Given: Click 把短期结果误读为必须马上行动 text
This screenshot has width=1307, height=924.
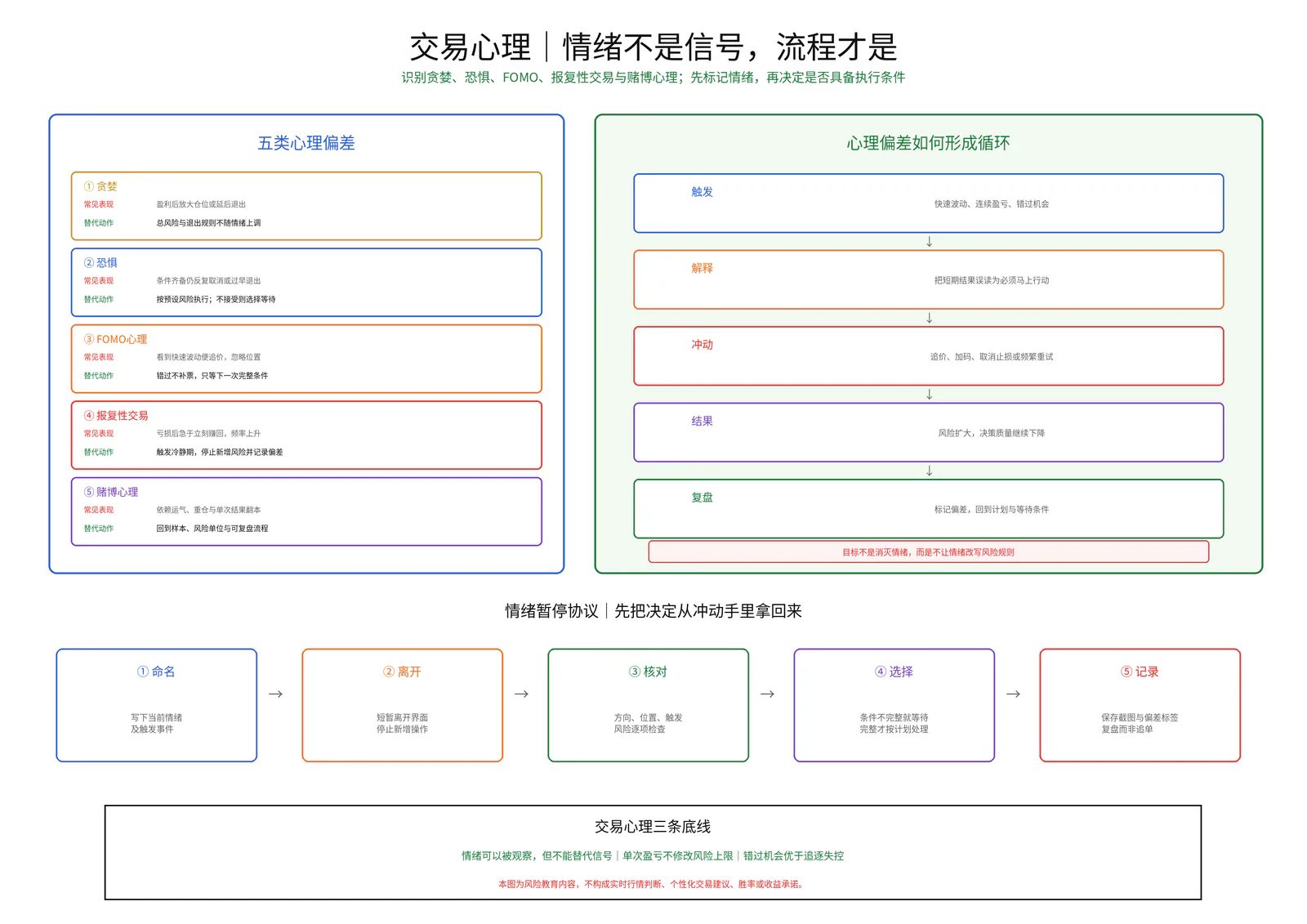Looking at the screenshot, I should [992, 280].
